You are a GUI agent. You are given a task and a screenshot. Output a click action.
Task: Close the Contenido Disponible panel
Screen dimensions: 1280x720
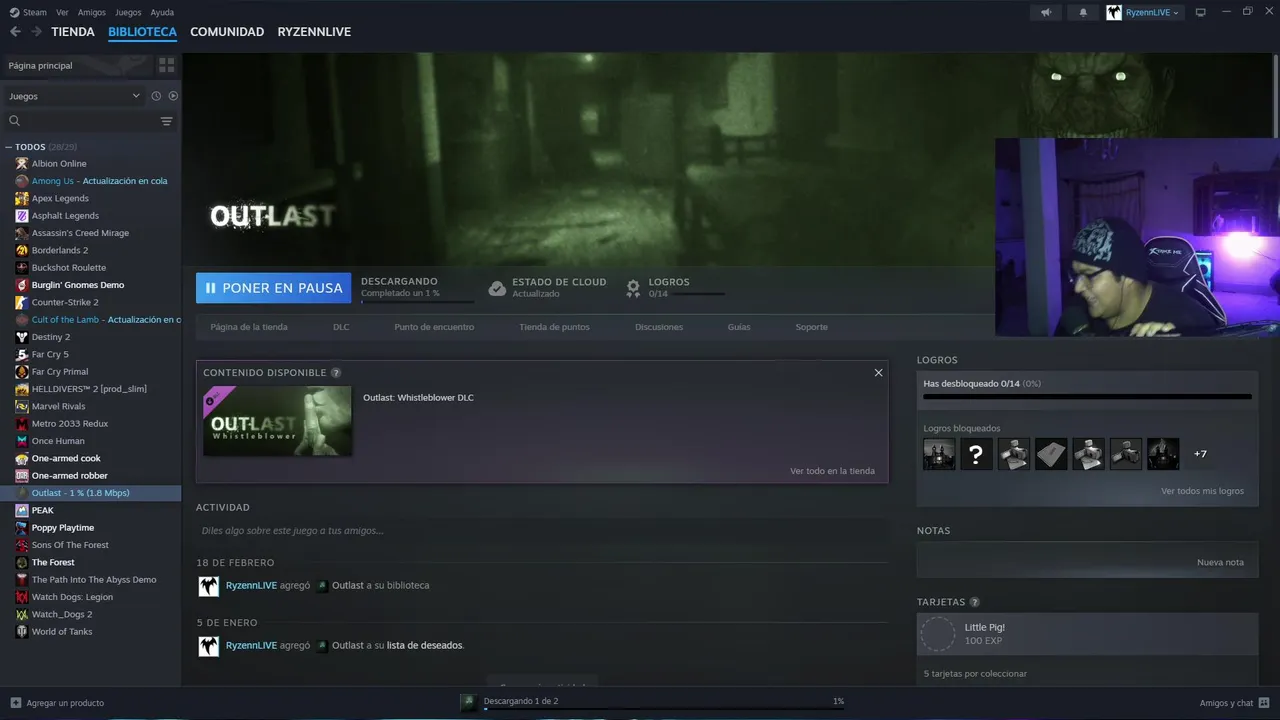pos(878,373)
